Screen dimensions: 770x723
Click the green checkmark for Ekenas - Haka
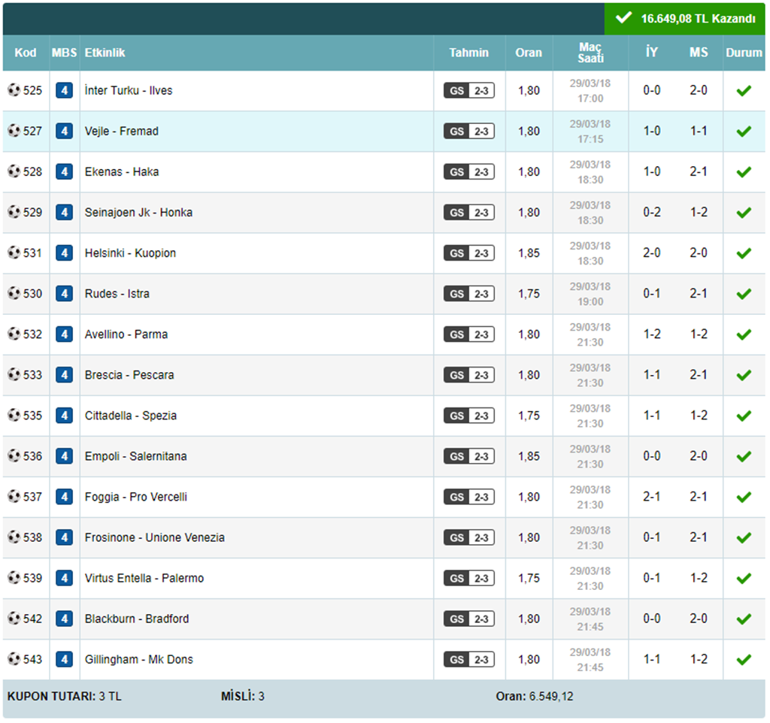[x=743, y=172]
